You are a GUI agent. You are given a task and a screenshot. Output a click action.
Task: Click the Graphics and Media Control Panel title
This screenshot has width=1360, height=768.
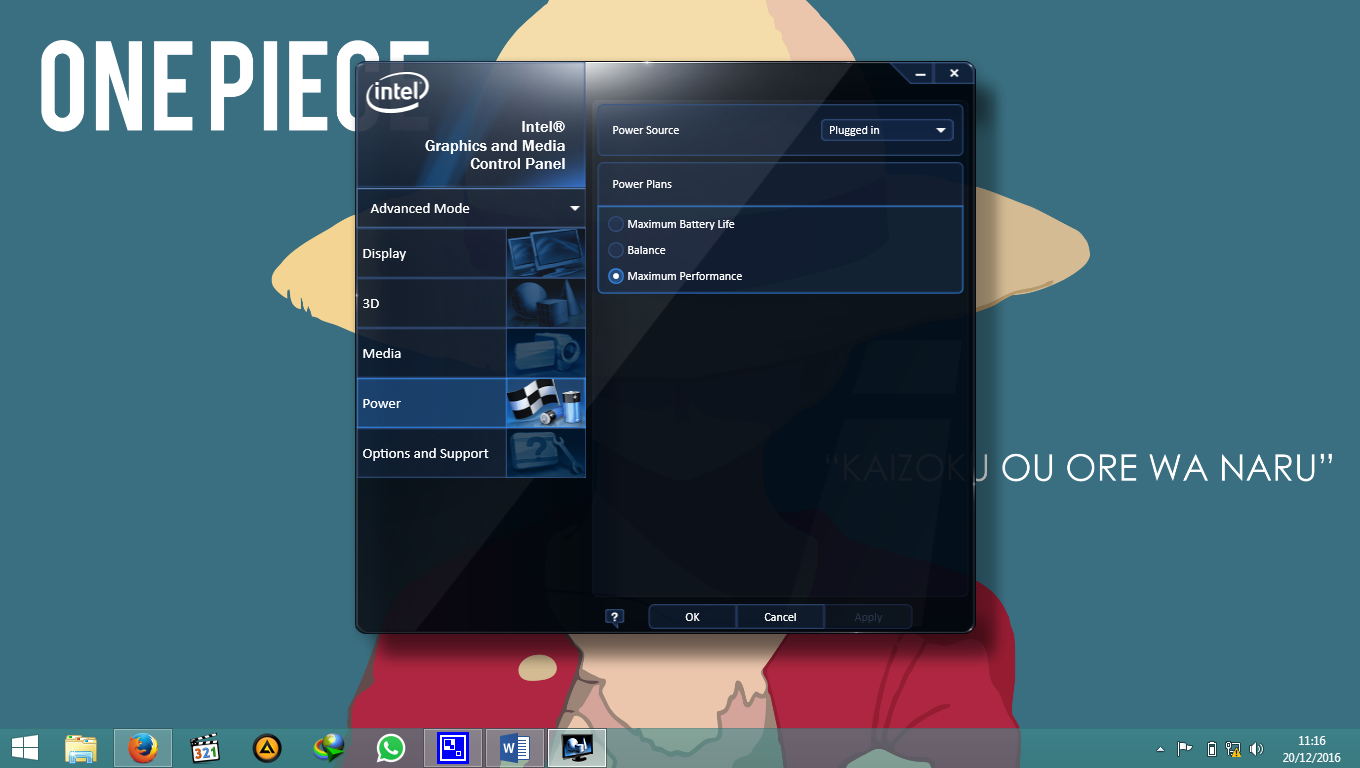pos(495,146)
